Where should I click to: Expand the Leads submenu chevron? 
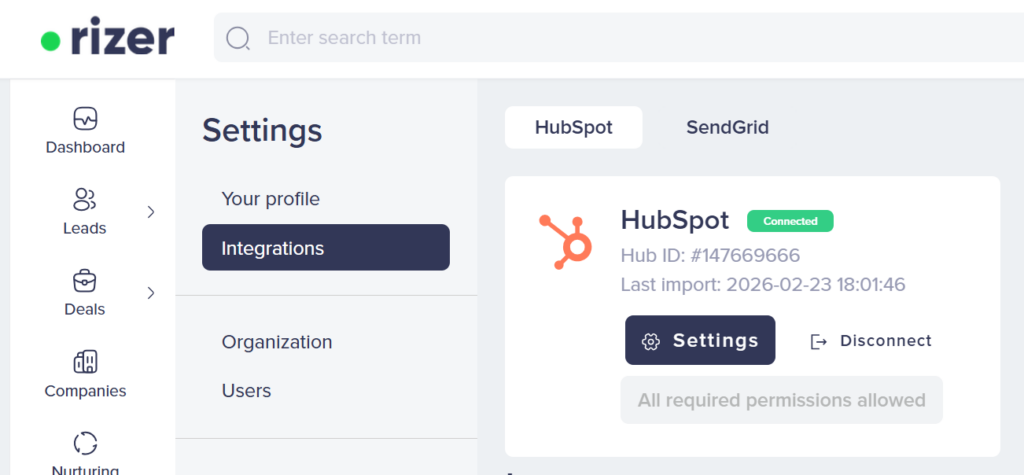(151, 212)
